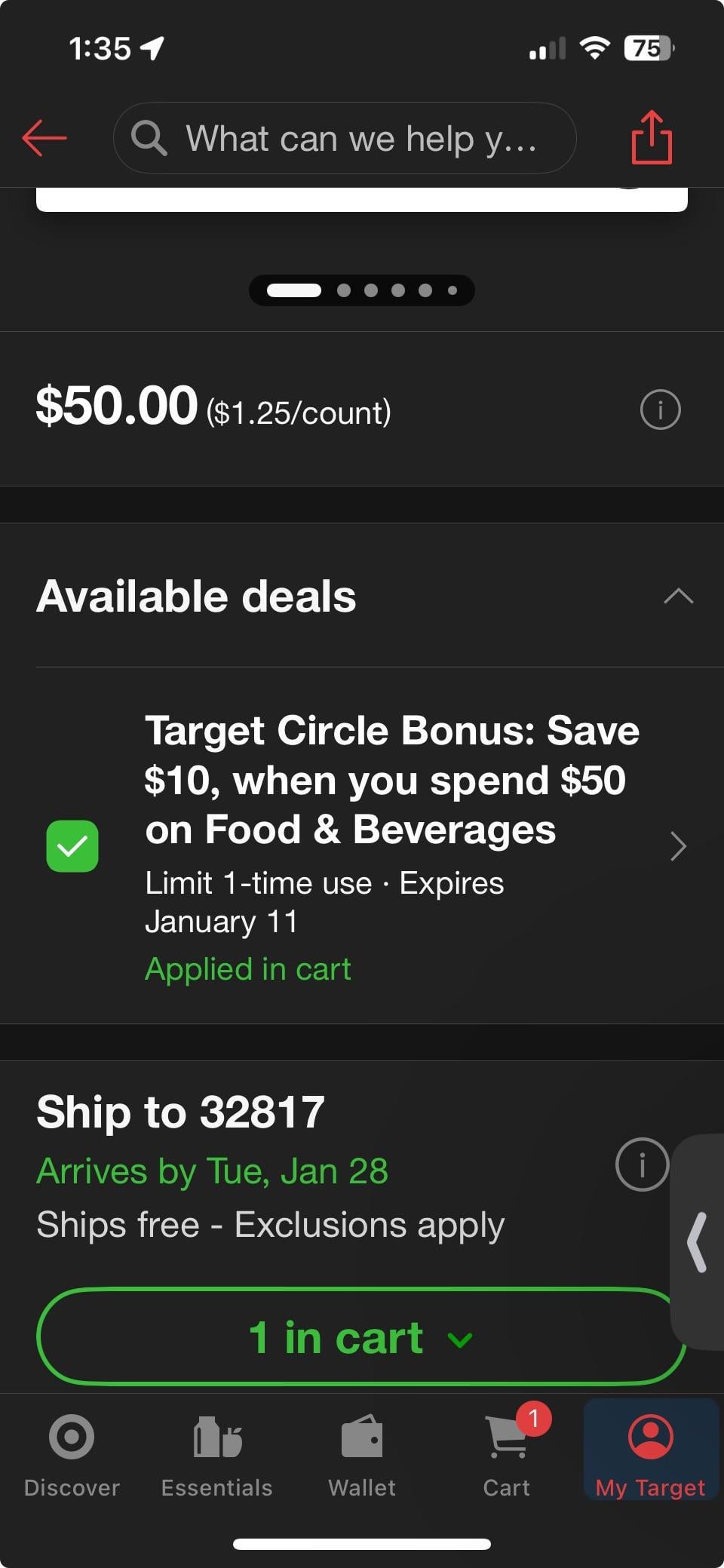724x1568 pixels.
Task: Open price info icon beside $50.00
Action: 660,410
